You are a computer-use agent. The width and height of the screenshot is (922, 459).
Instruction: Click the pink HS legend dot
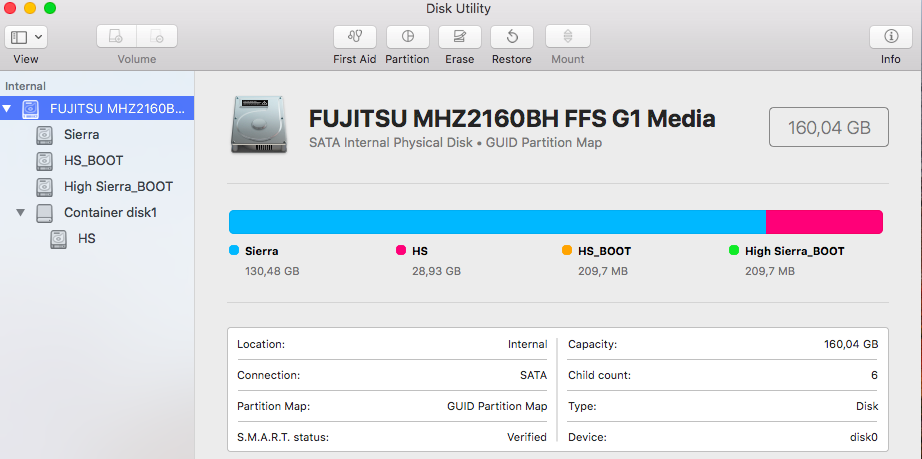tap(400, 250)
